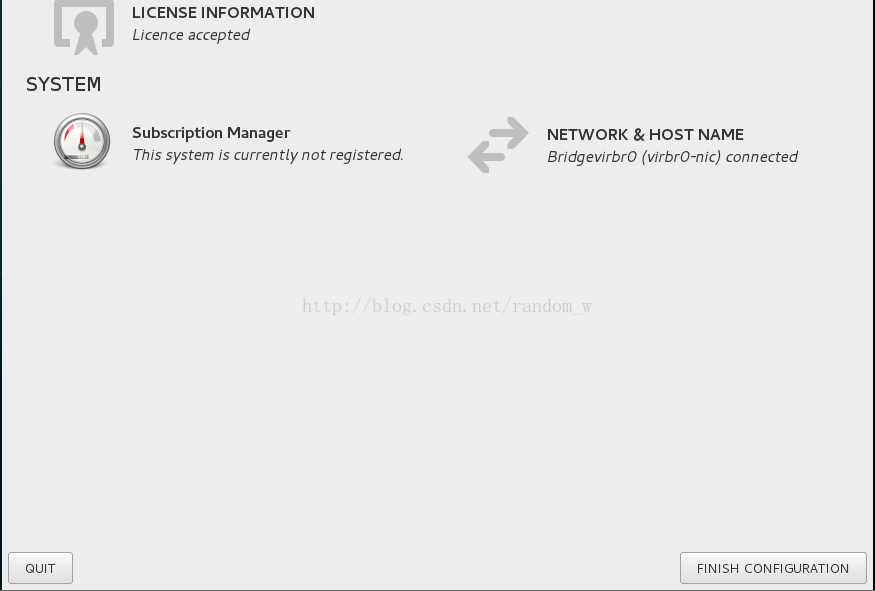Click the FINISH CONFIGURATION button

pyautogui.click(x=773, y=568)
